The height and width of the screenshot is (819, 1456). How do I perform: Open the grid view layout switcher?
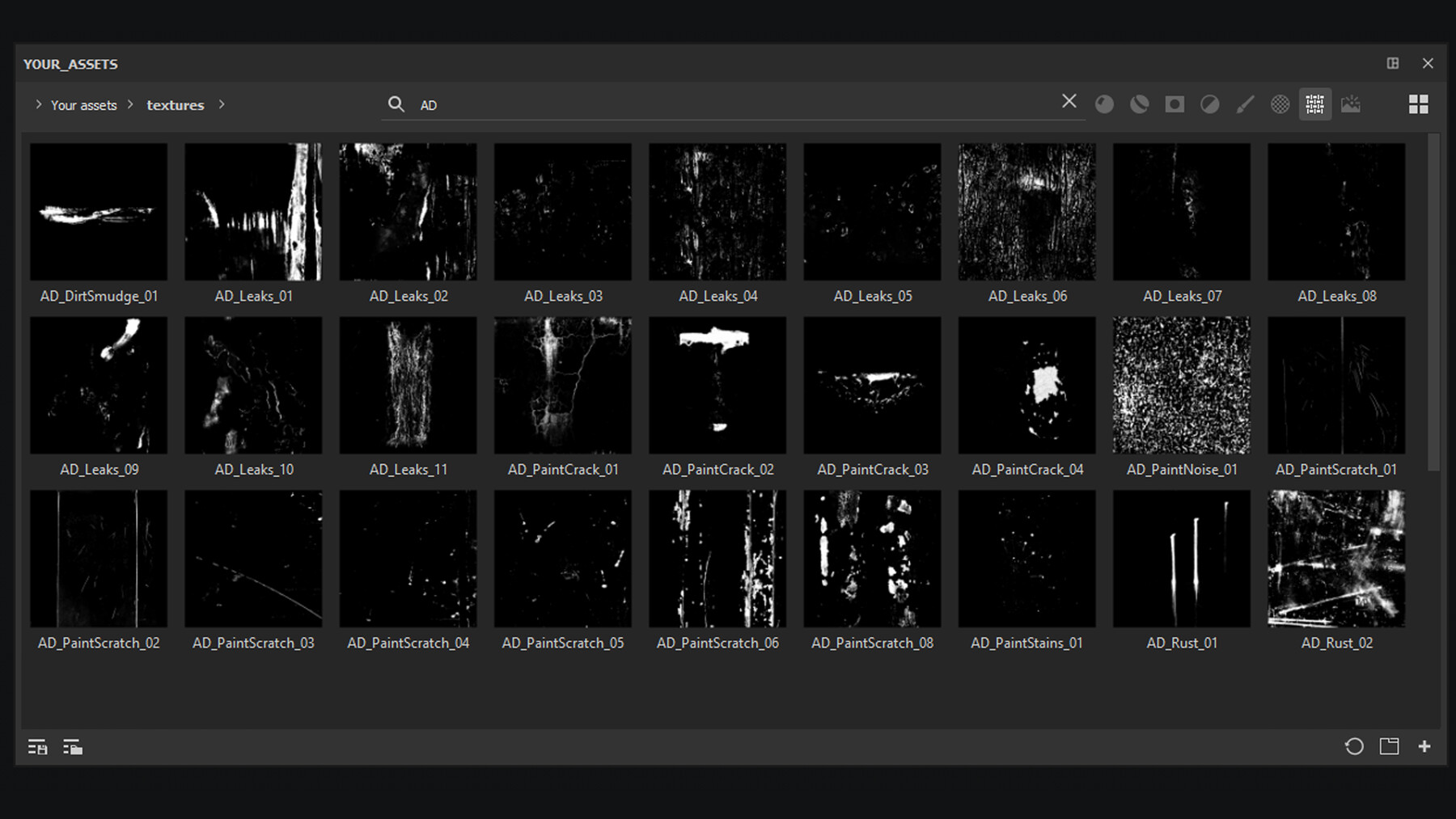pyautogui.click(x=1418, y=103)
